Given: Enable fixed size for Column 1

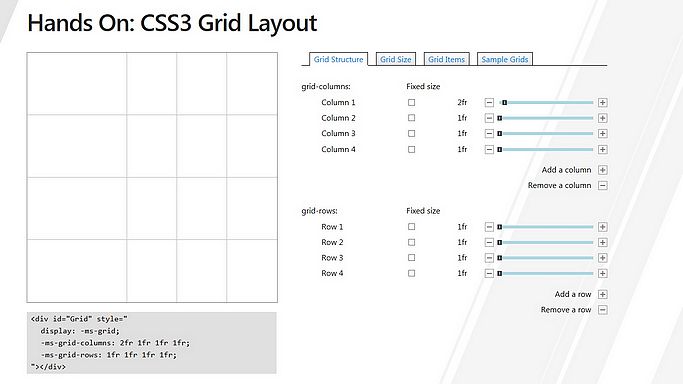Looking at the screenshot, I should [411, 102].
